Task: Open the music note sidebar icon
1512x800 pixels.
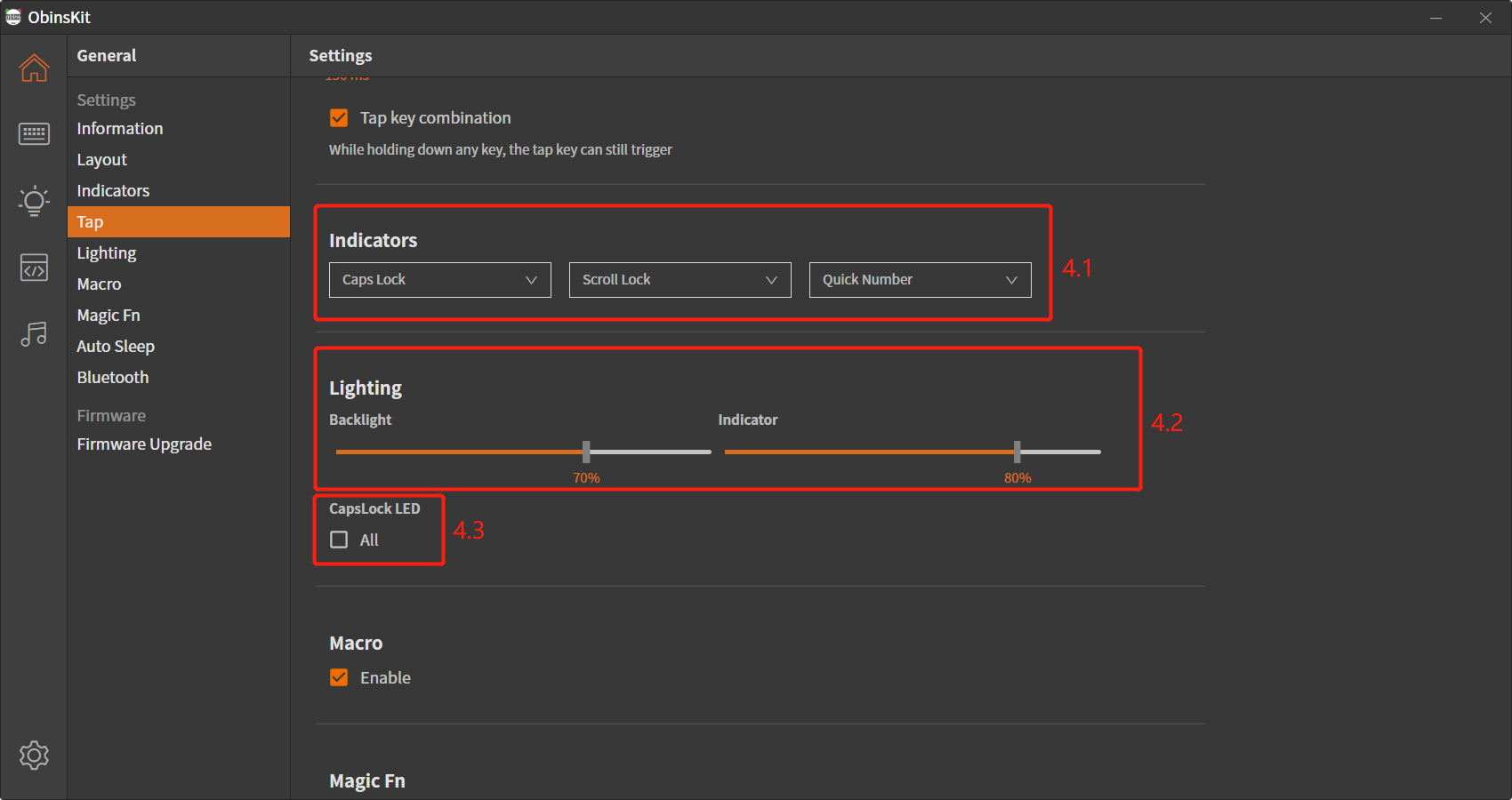Action: click(34, 334)
